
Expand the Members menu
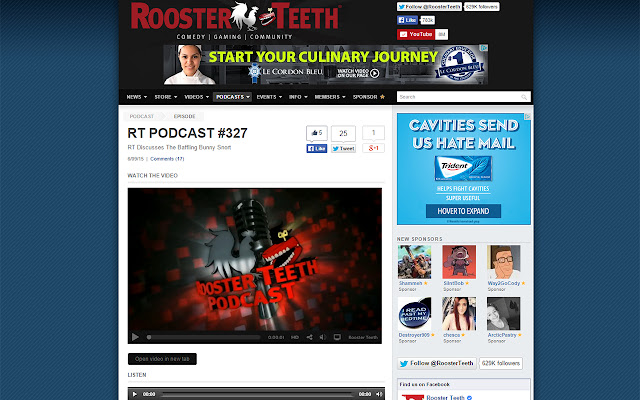(x=330, y=97)
